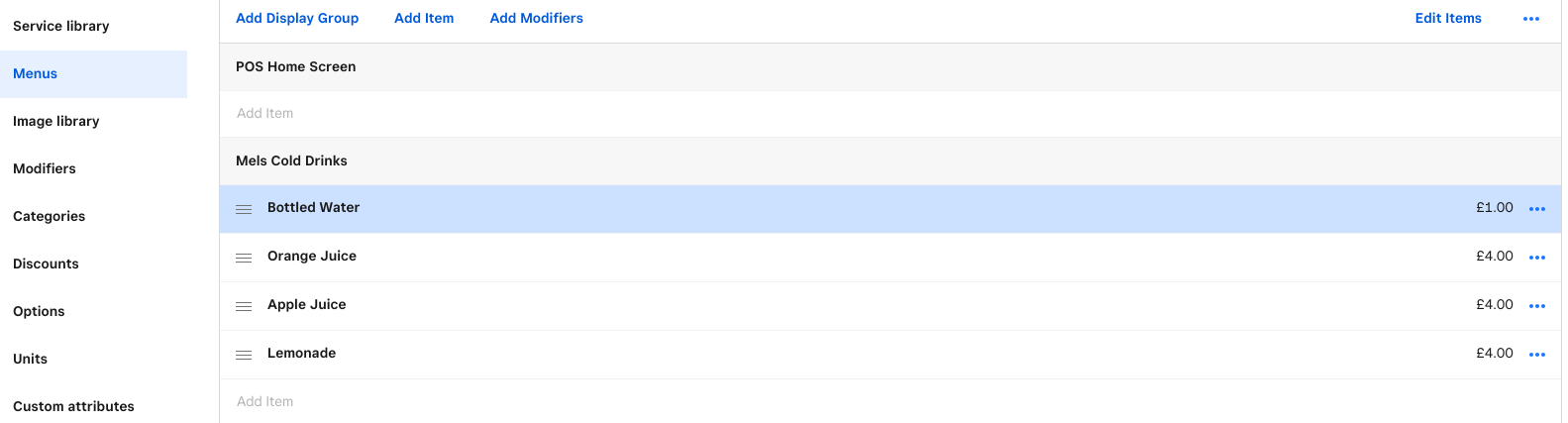Screen dimensions: 1568x423
Task: Open the three-dot menu for Apple Juice
Action: pyautogui.click(x=1536, y=306)
